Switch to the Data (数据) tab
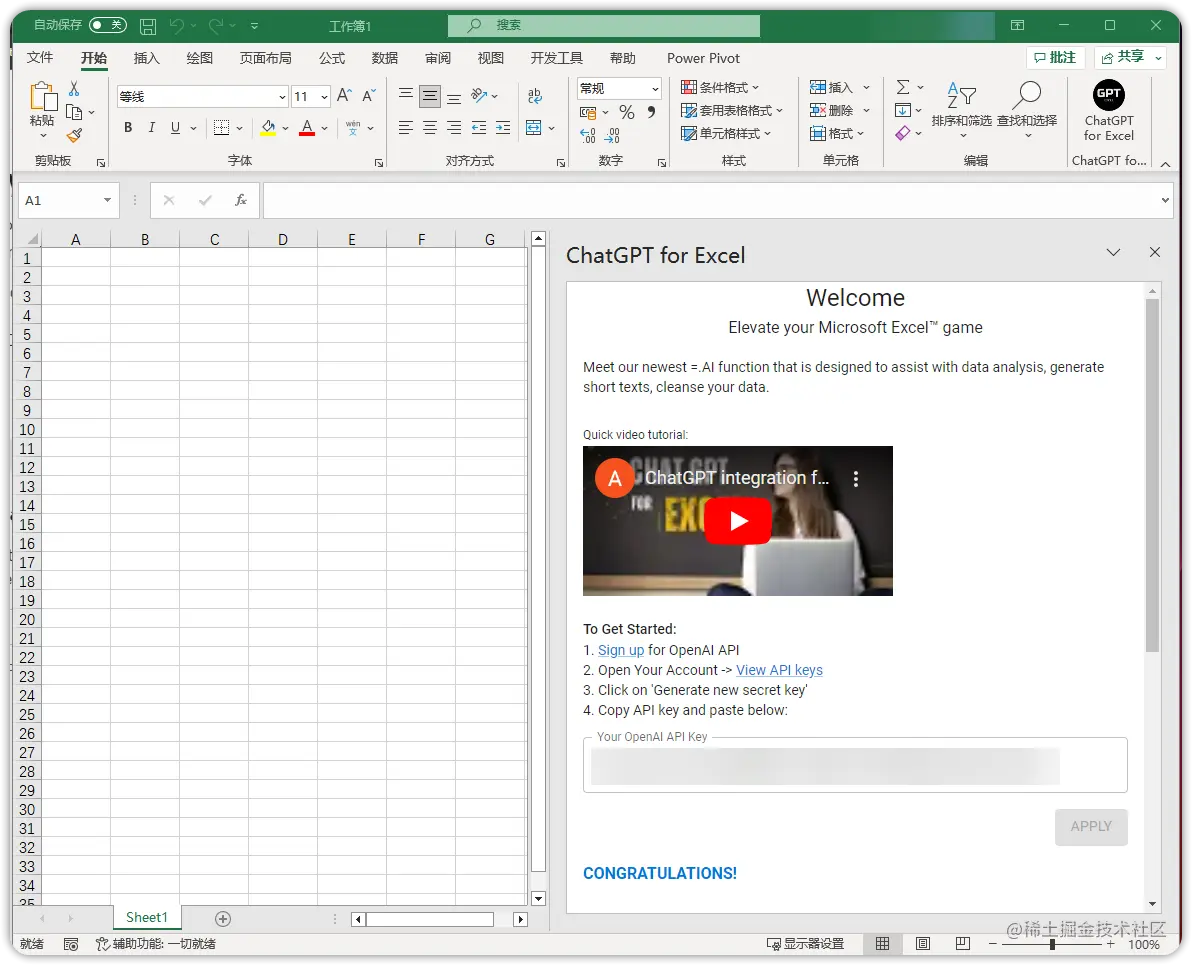 pyautogui.click(x=385, y=58)
